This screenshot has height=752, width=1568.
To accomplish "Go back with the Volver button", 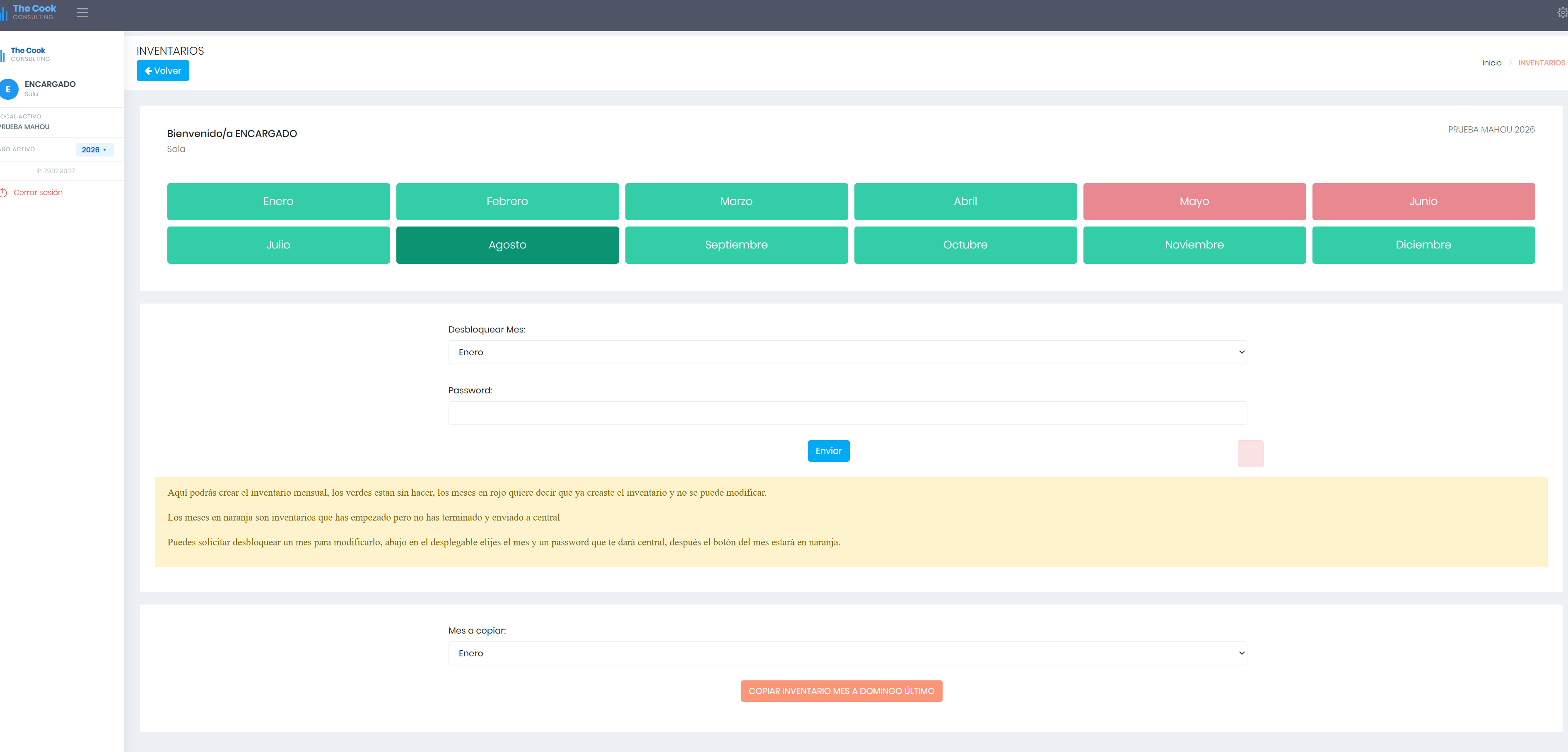I will click(162, 70).
